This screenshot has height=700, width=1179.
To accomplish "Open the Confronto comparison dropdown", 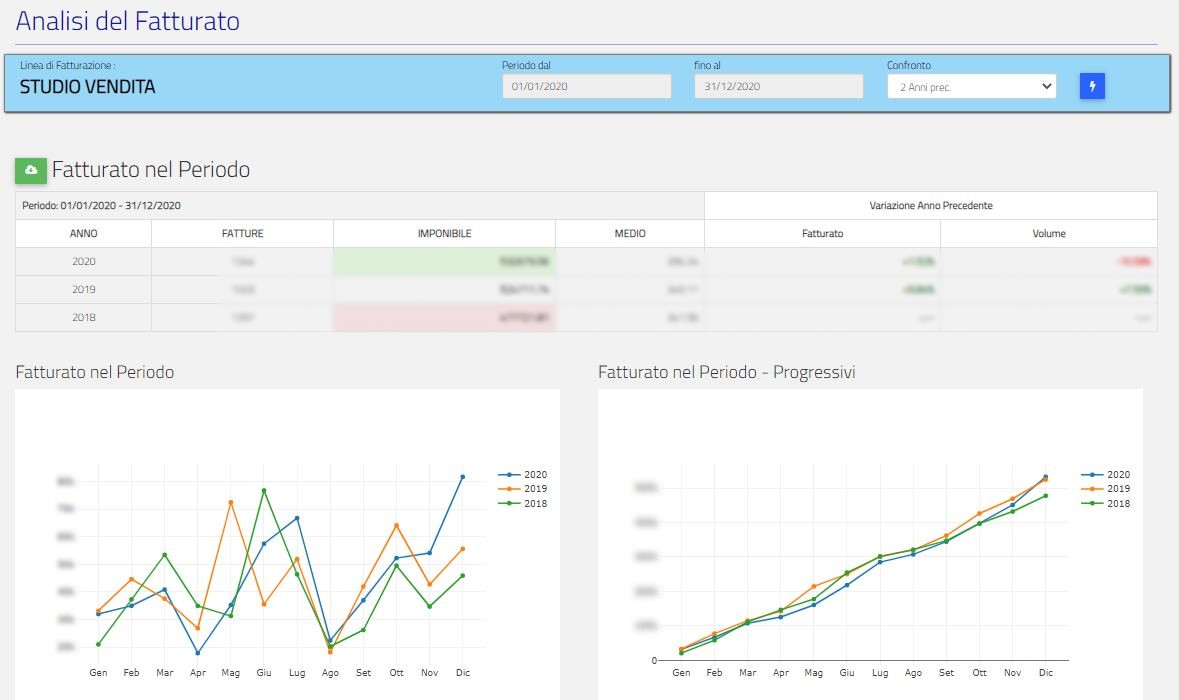I will click(971, 87).
